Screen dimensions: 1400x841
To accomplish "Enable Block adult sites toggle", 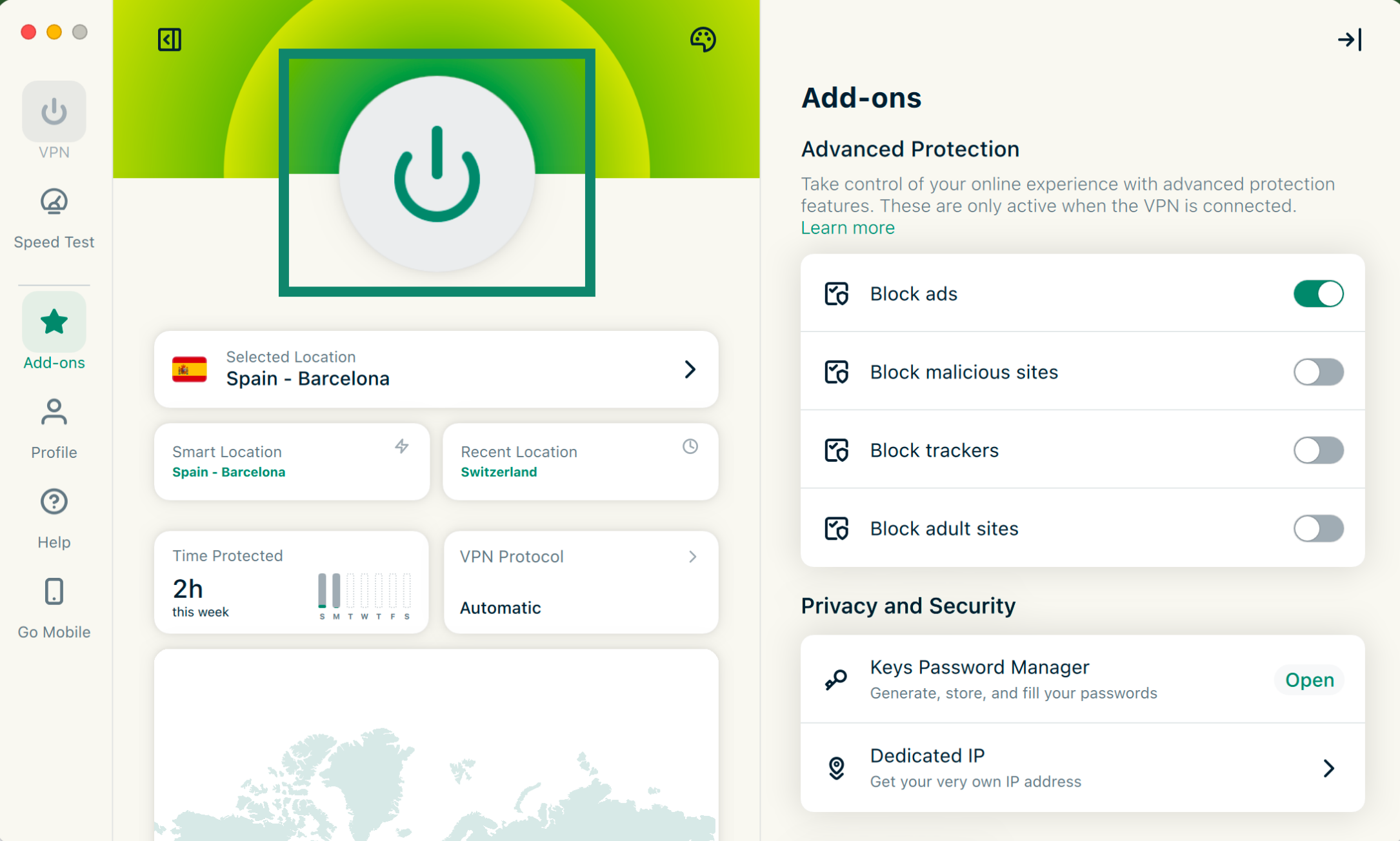I will pyautogui.click(x=1318, y=529).
